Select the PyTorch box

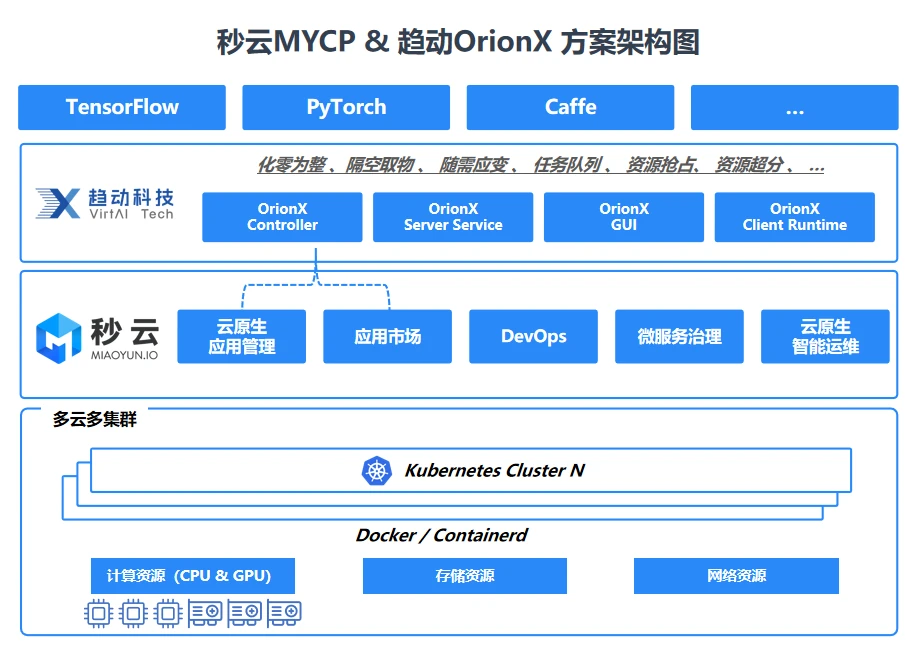(346, 107)
